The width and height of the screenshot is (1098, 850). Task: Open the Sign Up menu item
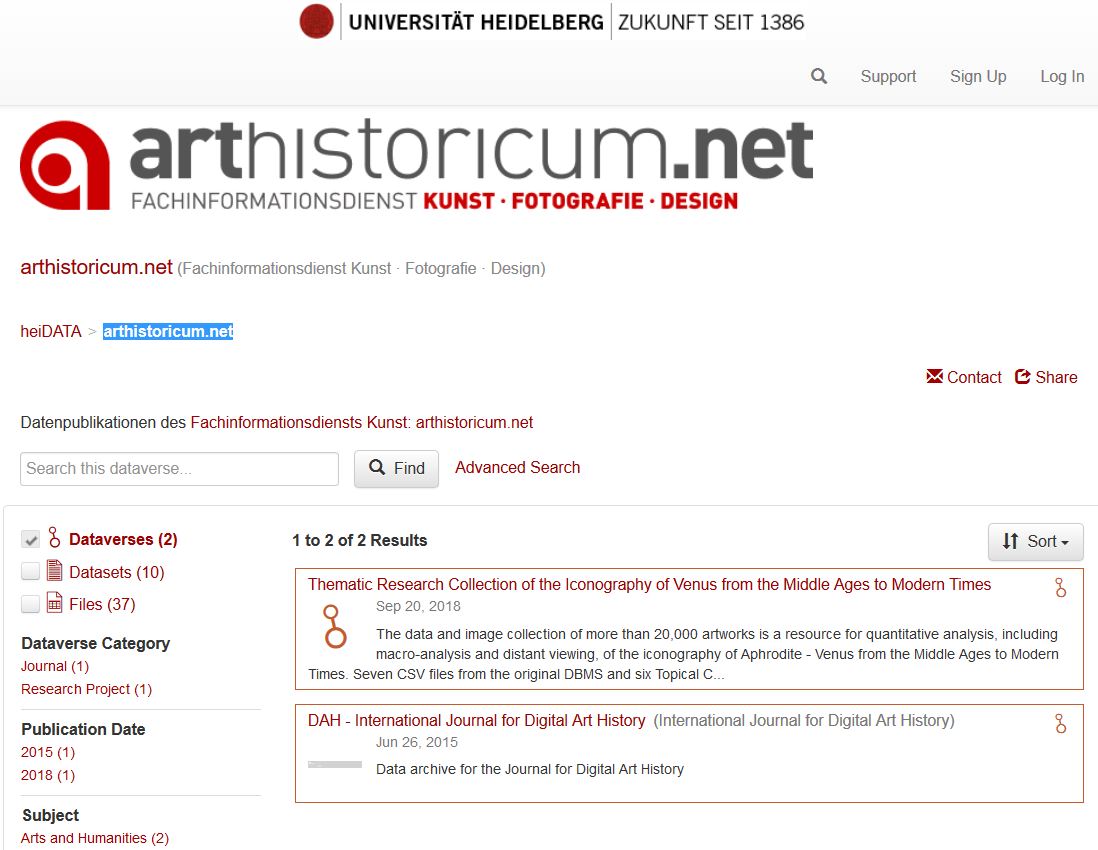click(x=978, y=76)
